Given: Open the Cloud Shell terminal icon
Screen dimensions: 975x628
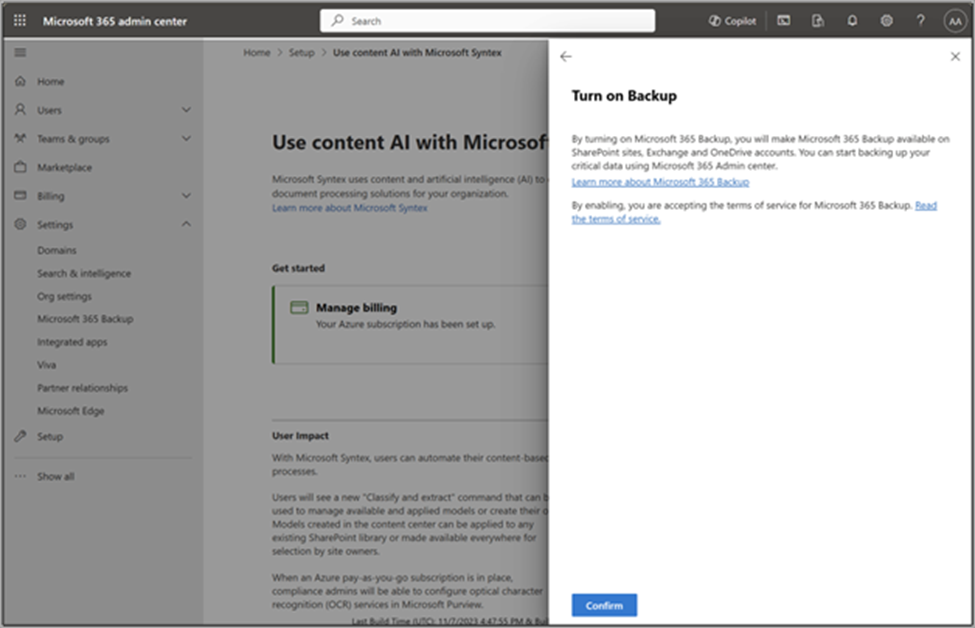Looking at the screenshot, I should [x=783, y=21].
